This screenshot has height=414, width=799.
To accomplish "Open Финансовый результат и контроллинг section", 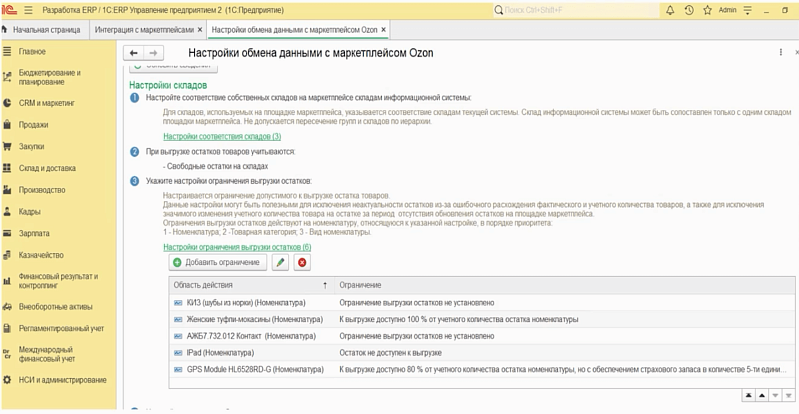I will (x=59, y=280).
